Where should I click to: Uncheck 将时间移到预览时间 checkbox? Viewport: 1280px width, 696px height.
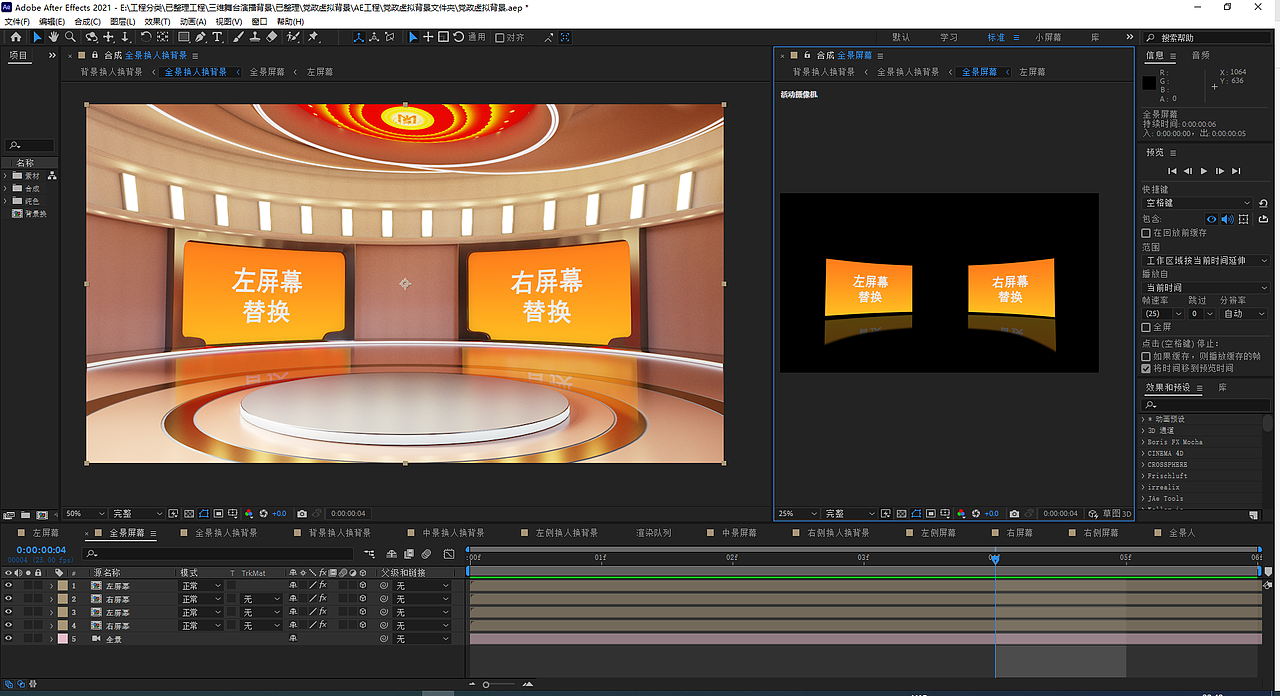(x=1146, y=368)
